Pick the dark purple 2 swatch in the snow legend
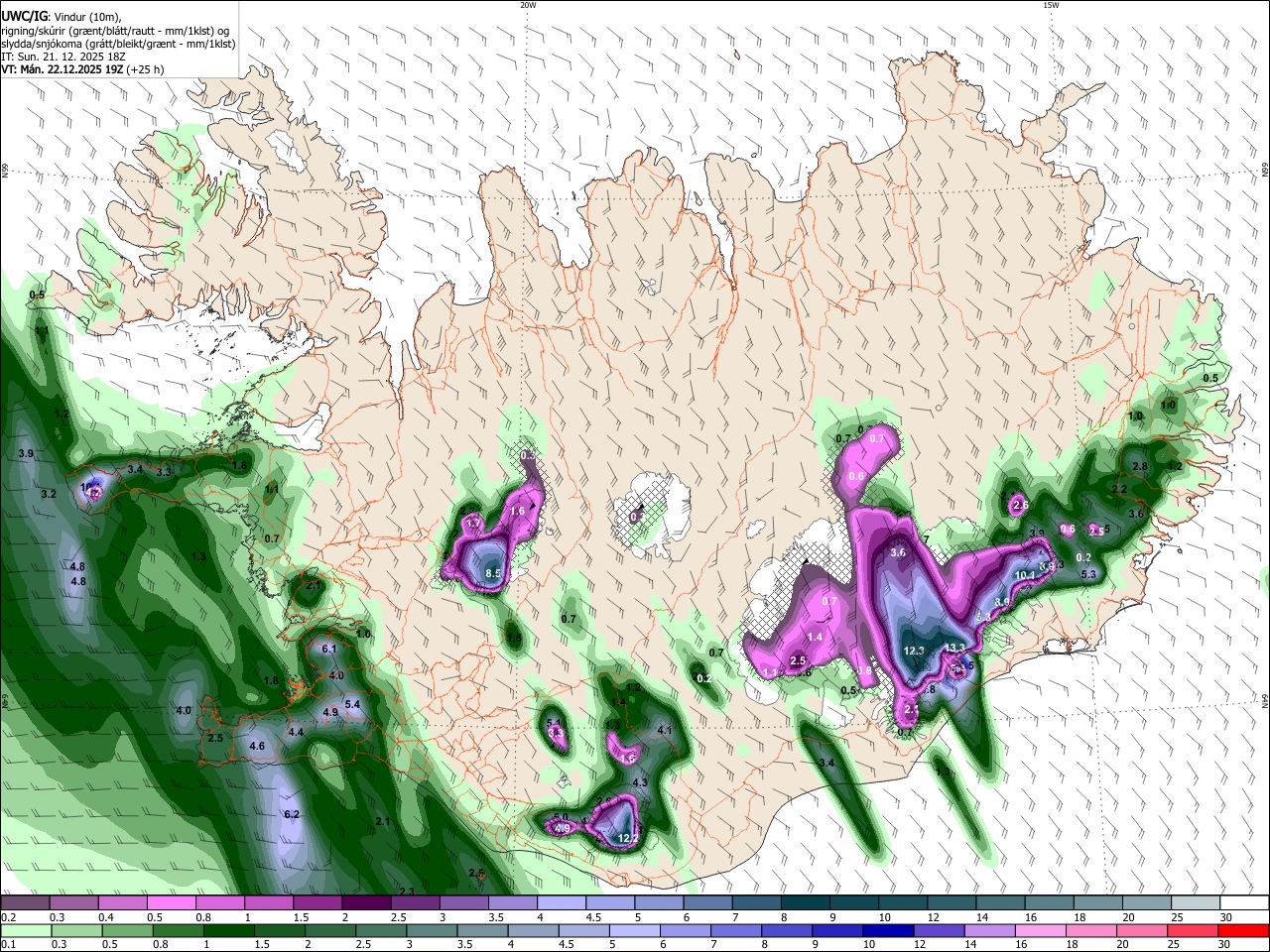The width and height of the screenshot is (1270, 952). coord(366,903)
